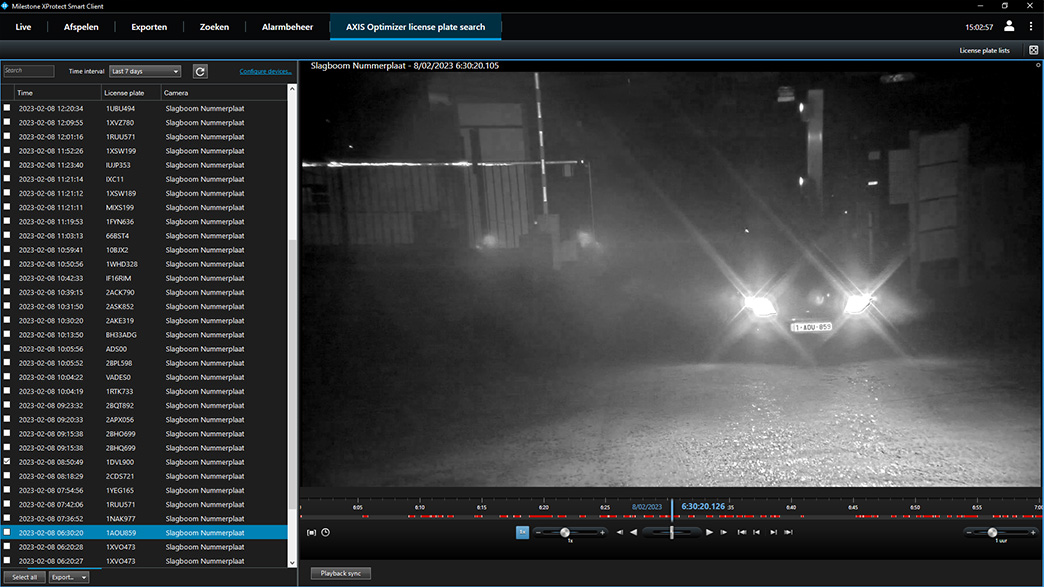The image size is (1044, 587).
Task: Select row with plate 2BPL598
Action: [146, 363]
